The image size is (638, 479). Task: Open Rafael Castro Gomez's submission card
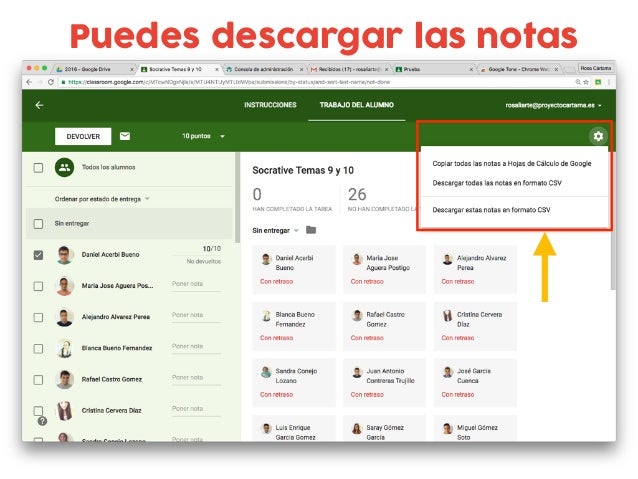click(x=385, y=326)
